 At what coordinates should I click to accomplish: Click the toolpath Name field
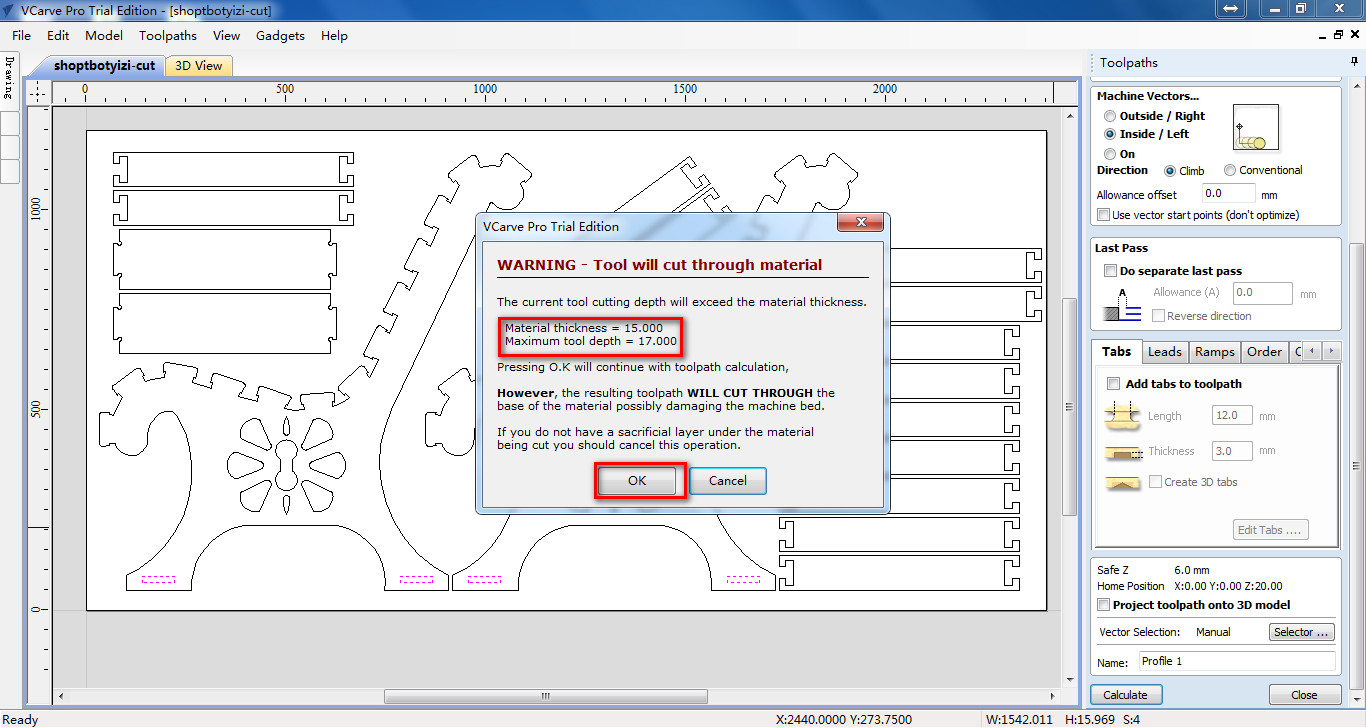click(1237, 662)
